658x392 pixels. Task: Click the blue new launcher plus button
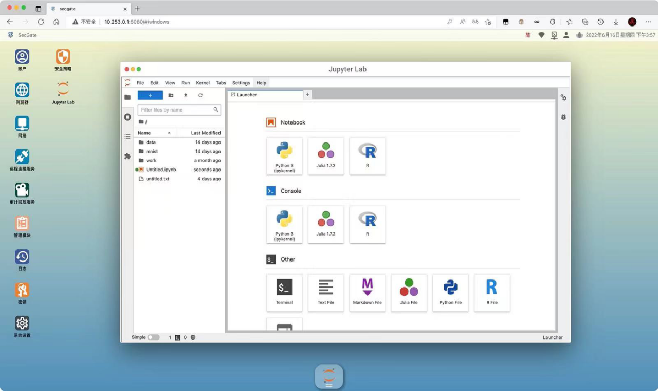(150, 95)
